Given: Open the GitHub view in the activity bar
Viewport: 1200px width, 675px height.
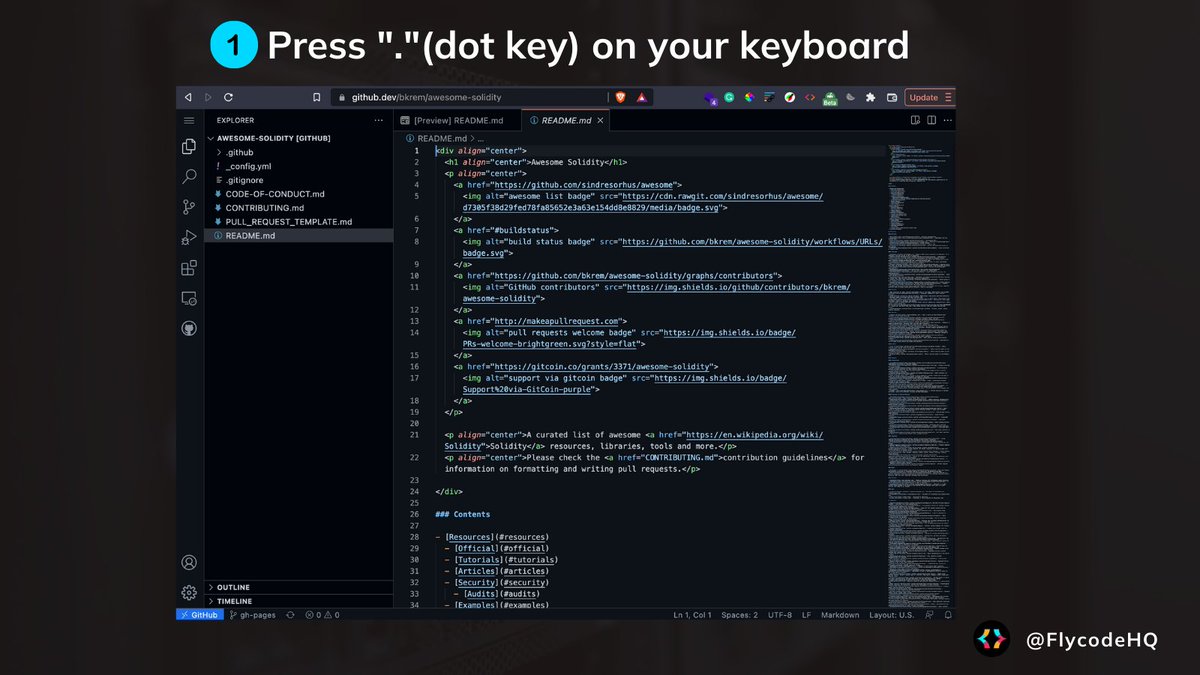Looking at the screenshot, I should [x=189, y=325].
